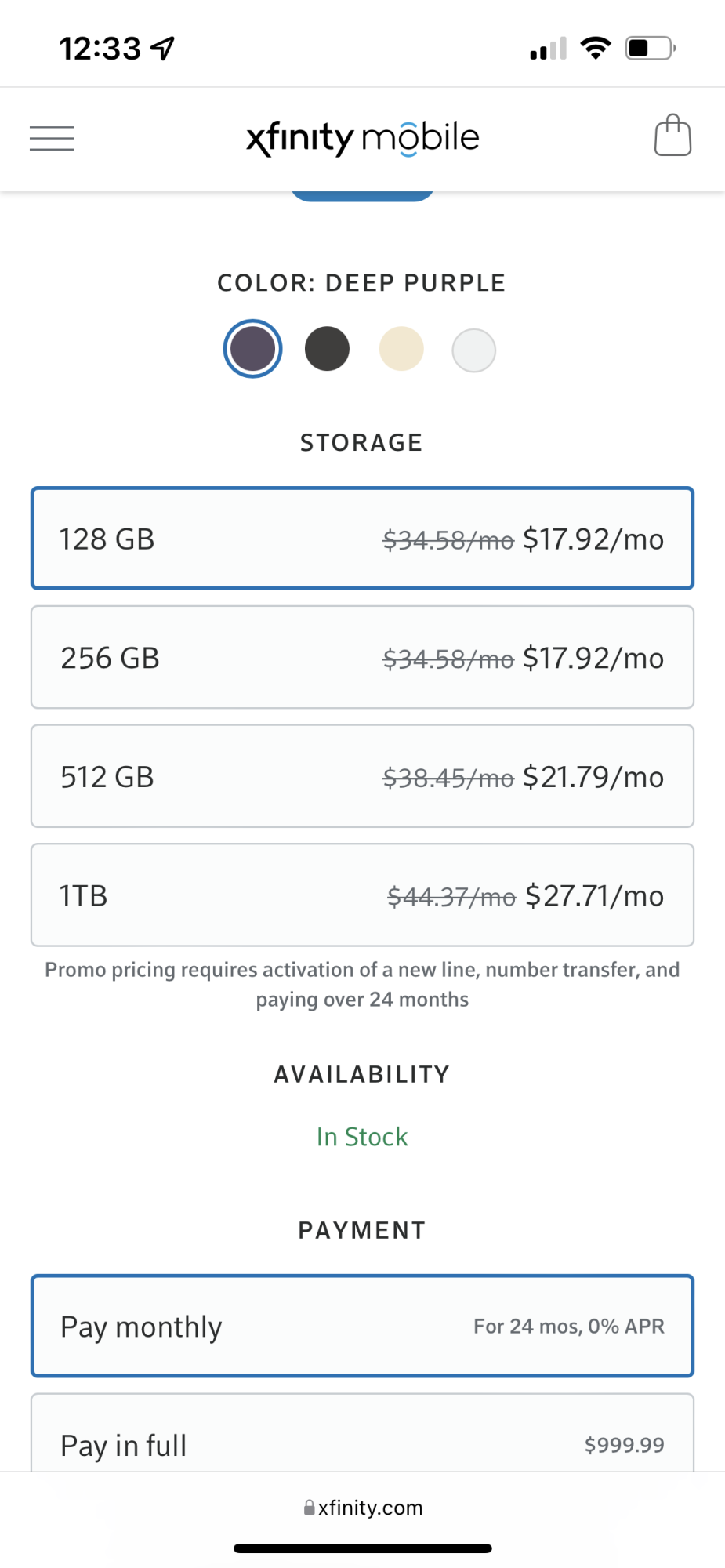Tap the lock icon beside xfinity.com

tap(310, 1508)
